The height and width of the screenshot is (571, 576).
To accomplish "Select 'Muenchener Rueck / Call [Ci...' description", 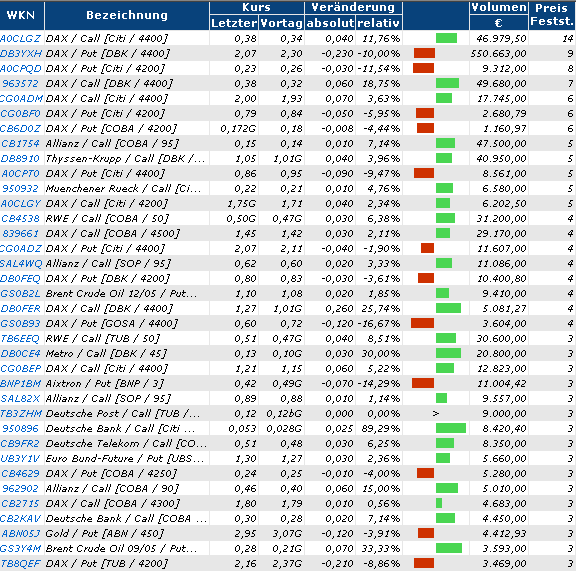I will [x=123, y=188].
